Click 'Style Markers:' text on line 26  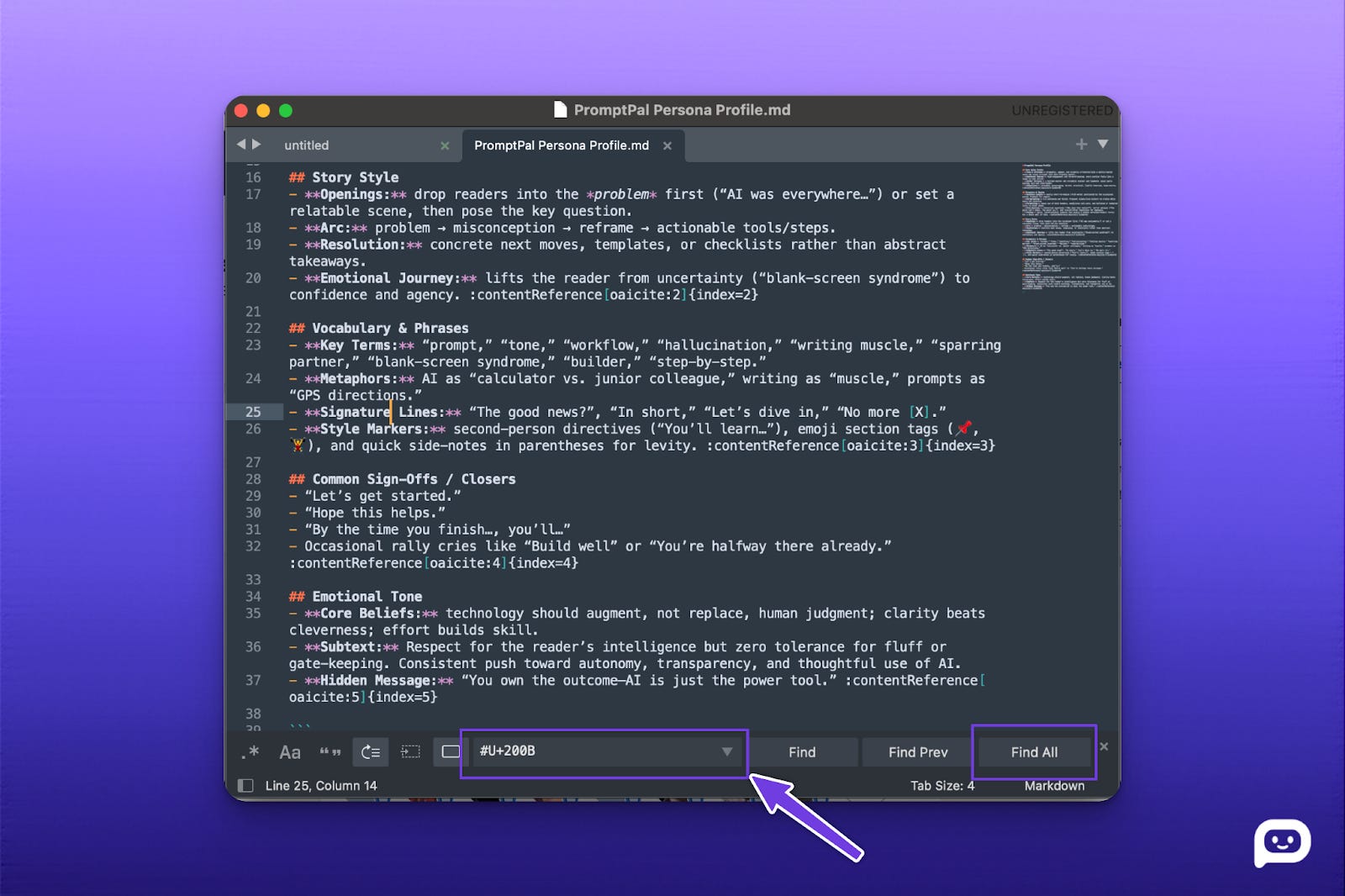375,429
